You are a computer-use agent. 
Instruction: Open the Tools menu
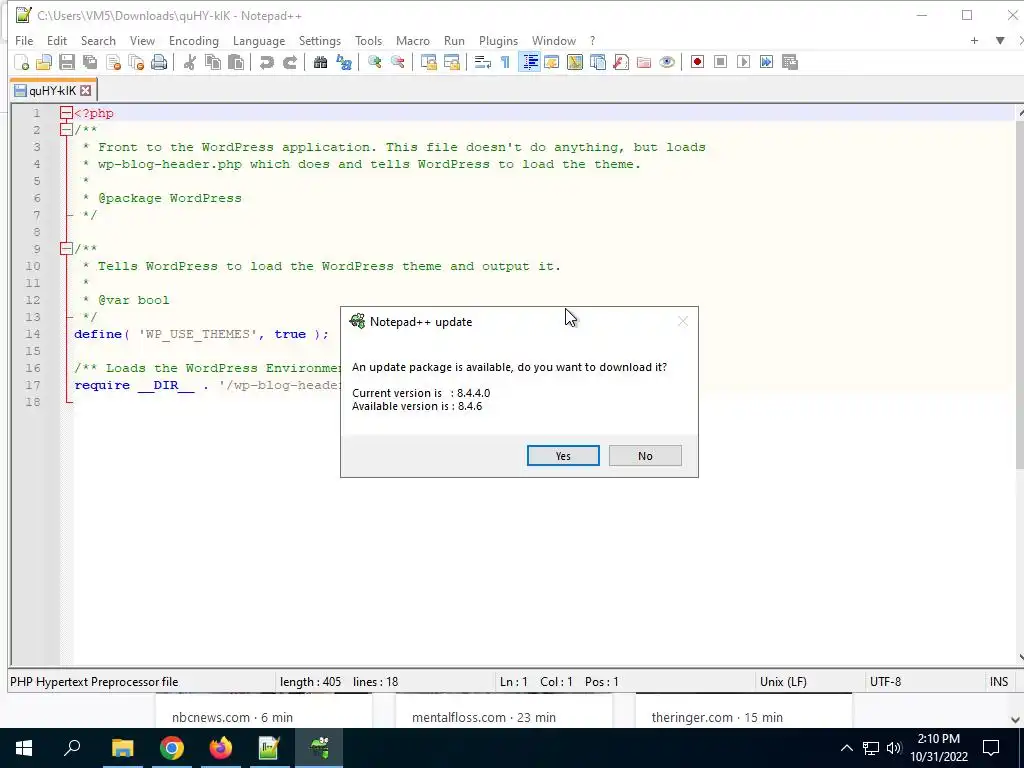(x=368, y=40)
